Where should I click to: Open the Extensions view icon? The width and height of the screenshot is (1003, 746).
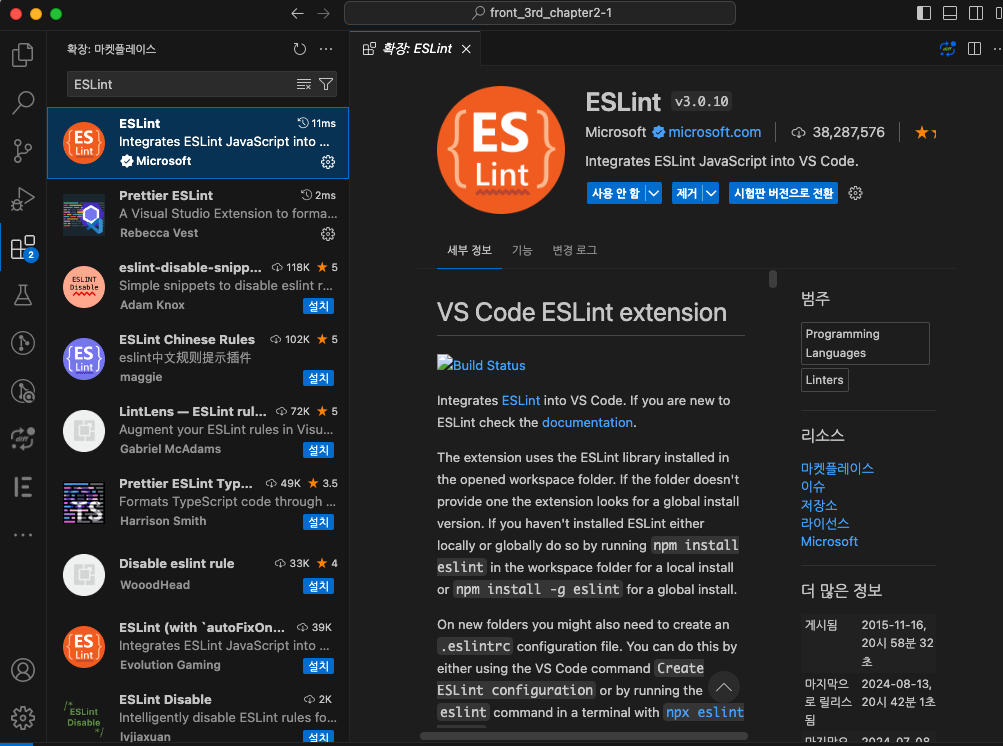click(x=23, y=248)
